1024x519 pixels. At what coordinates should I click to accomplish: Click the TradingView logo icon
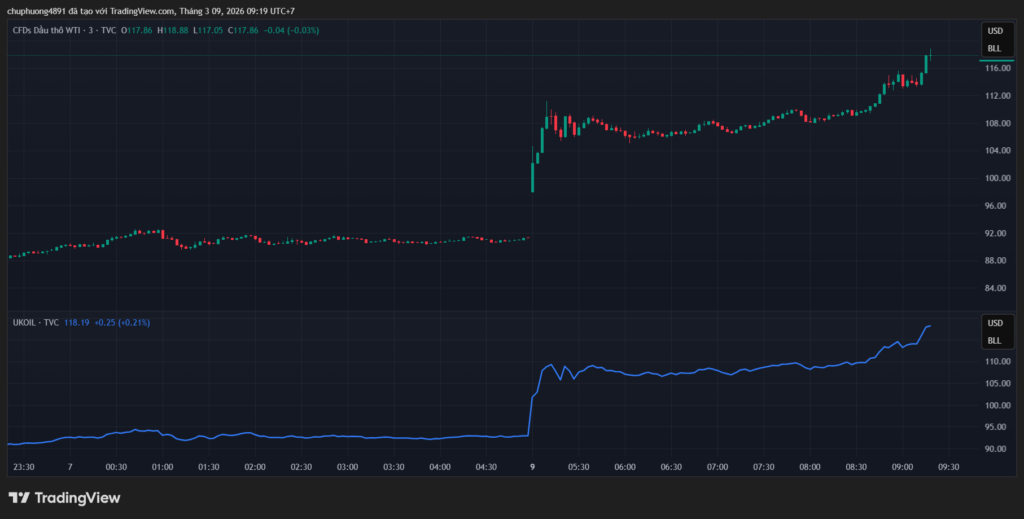[19, 497]
